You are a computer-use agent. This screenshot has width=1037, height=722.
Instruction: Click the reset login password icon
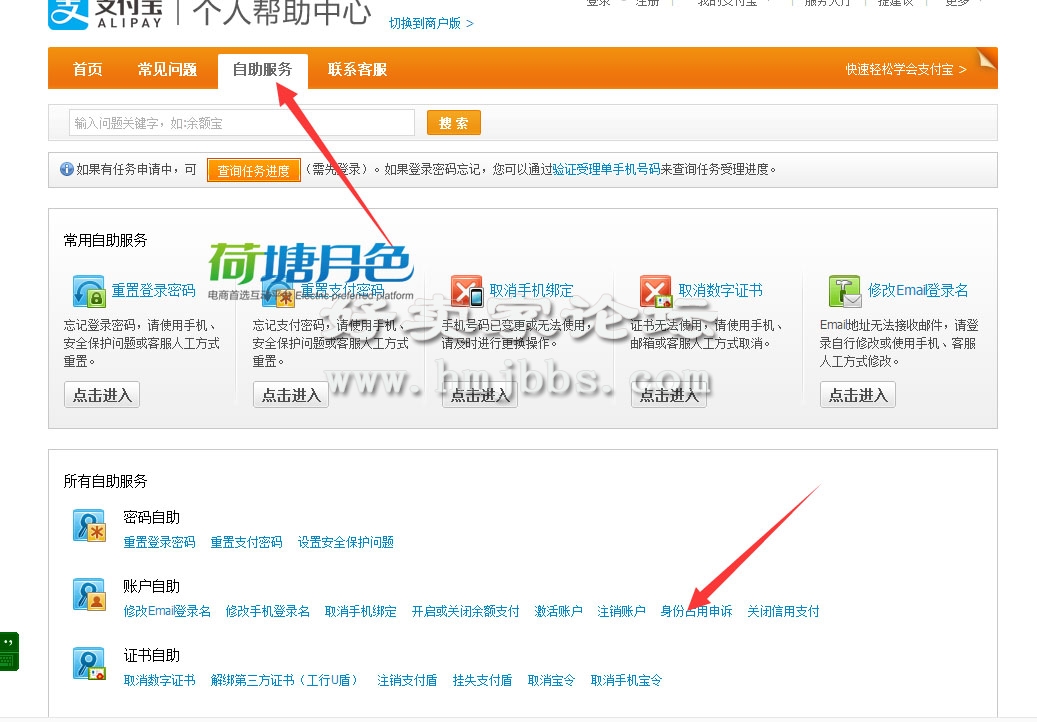click(x=88, y=291)
